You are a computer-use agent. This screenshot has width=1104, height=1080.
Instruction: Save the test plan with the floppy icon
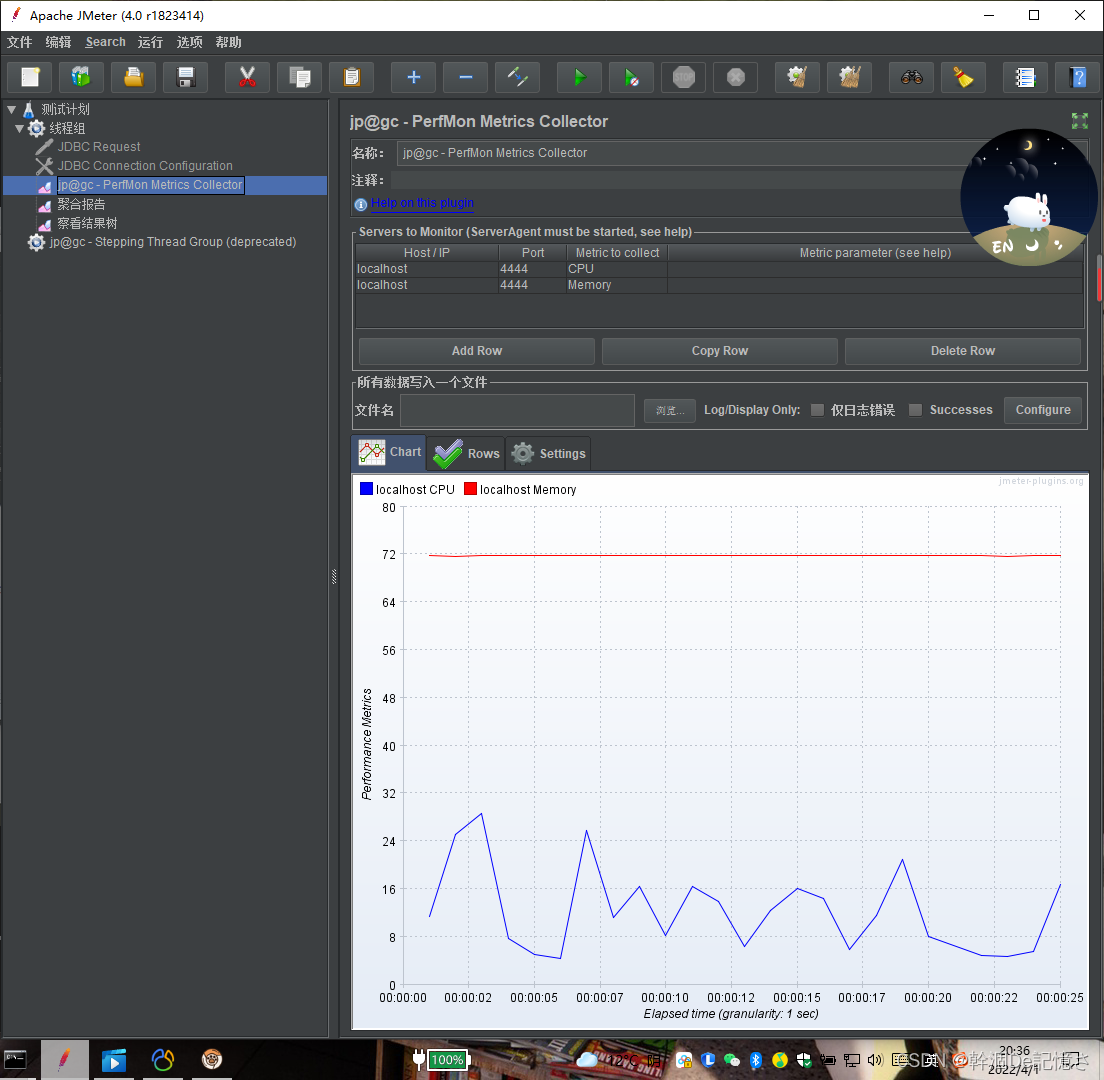tap(186, 77)
